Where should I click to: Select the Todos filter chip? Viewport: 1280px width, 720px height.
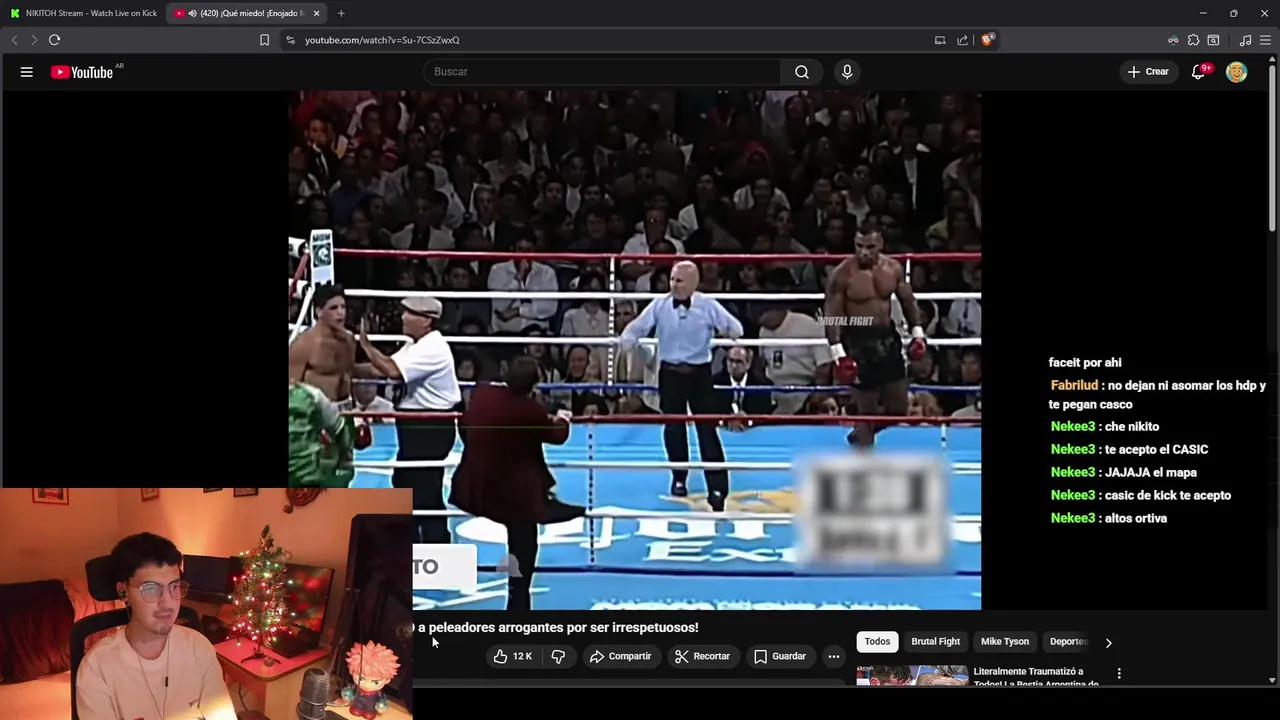point(877,641)
